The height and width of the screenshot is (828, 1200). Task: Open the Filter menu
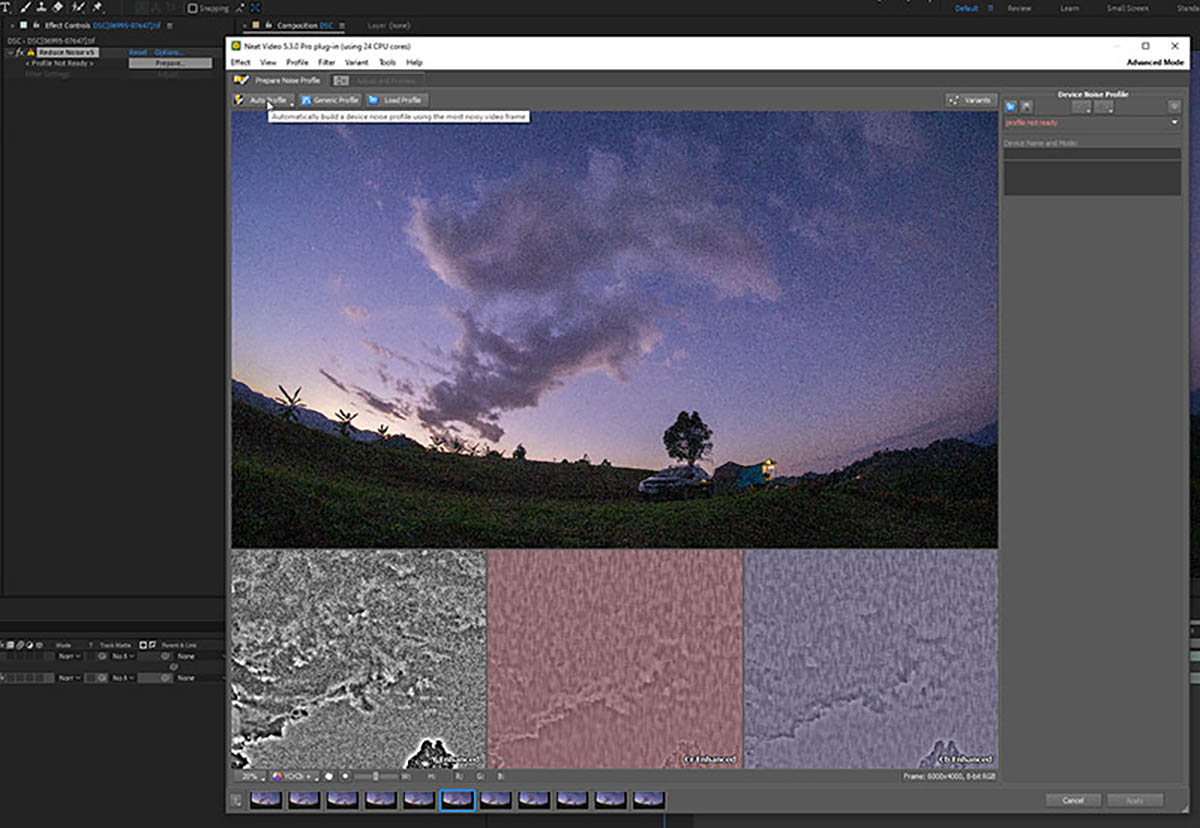point(326,62)
